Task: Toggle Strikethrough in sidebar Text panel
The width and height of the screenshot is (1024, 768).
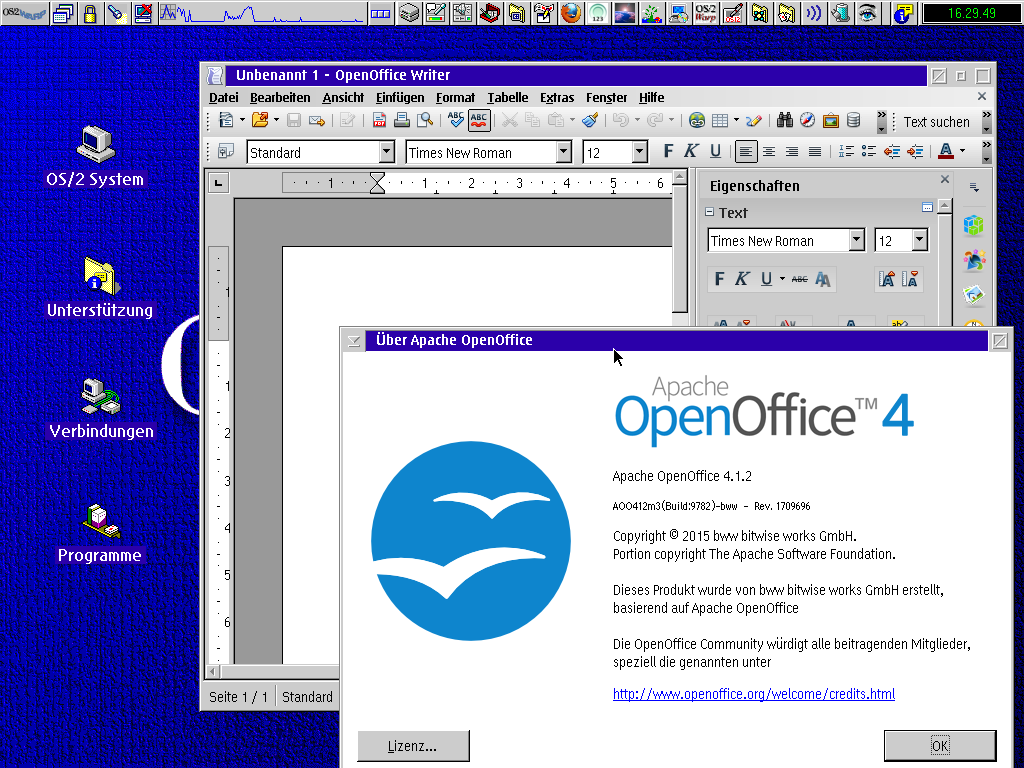Action: point(799,280)
